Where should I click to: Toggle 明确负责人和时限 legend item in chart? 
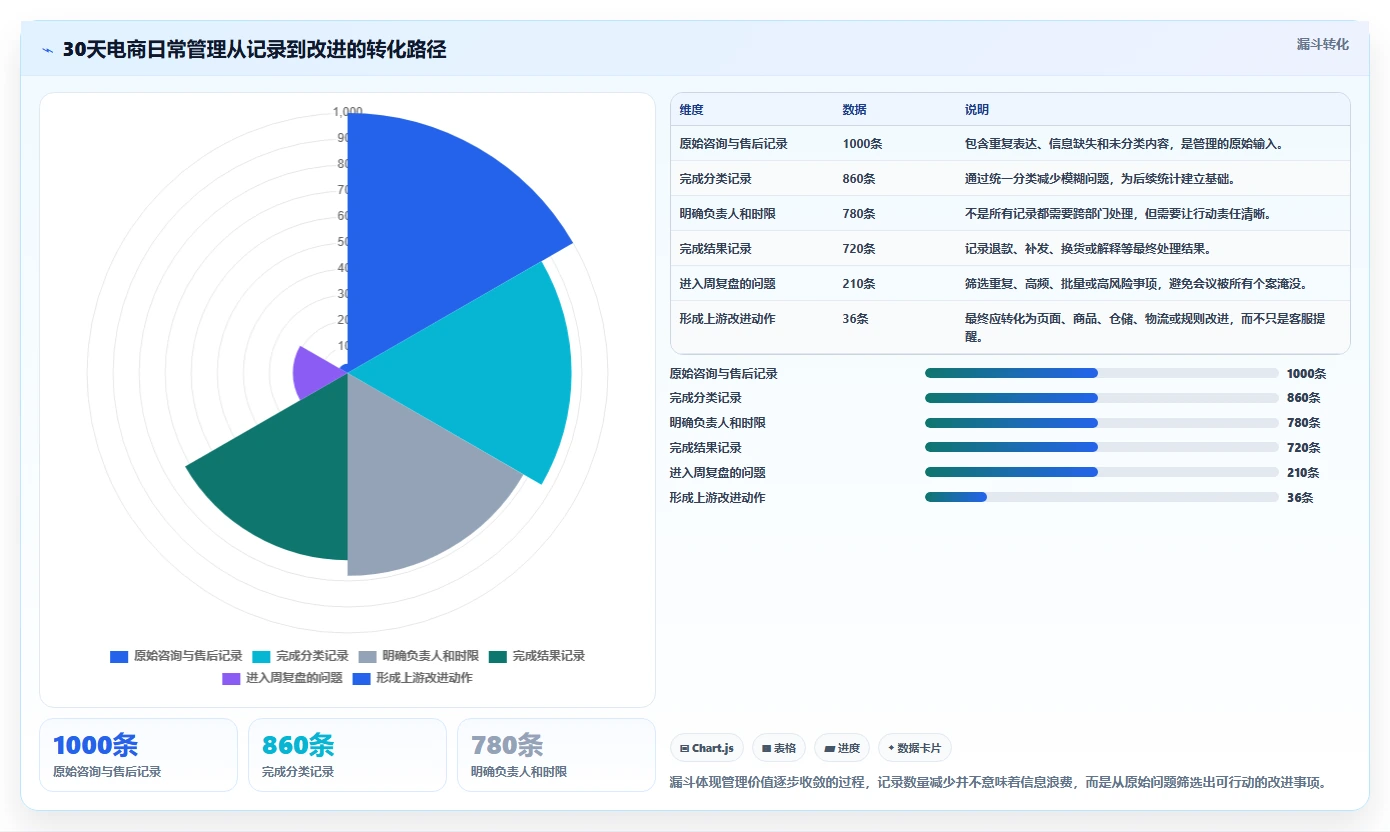click(418, 656)
